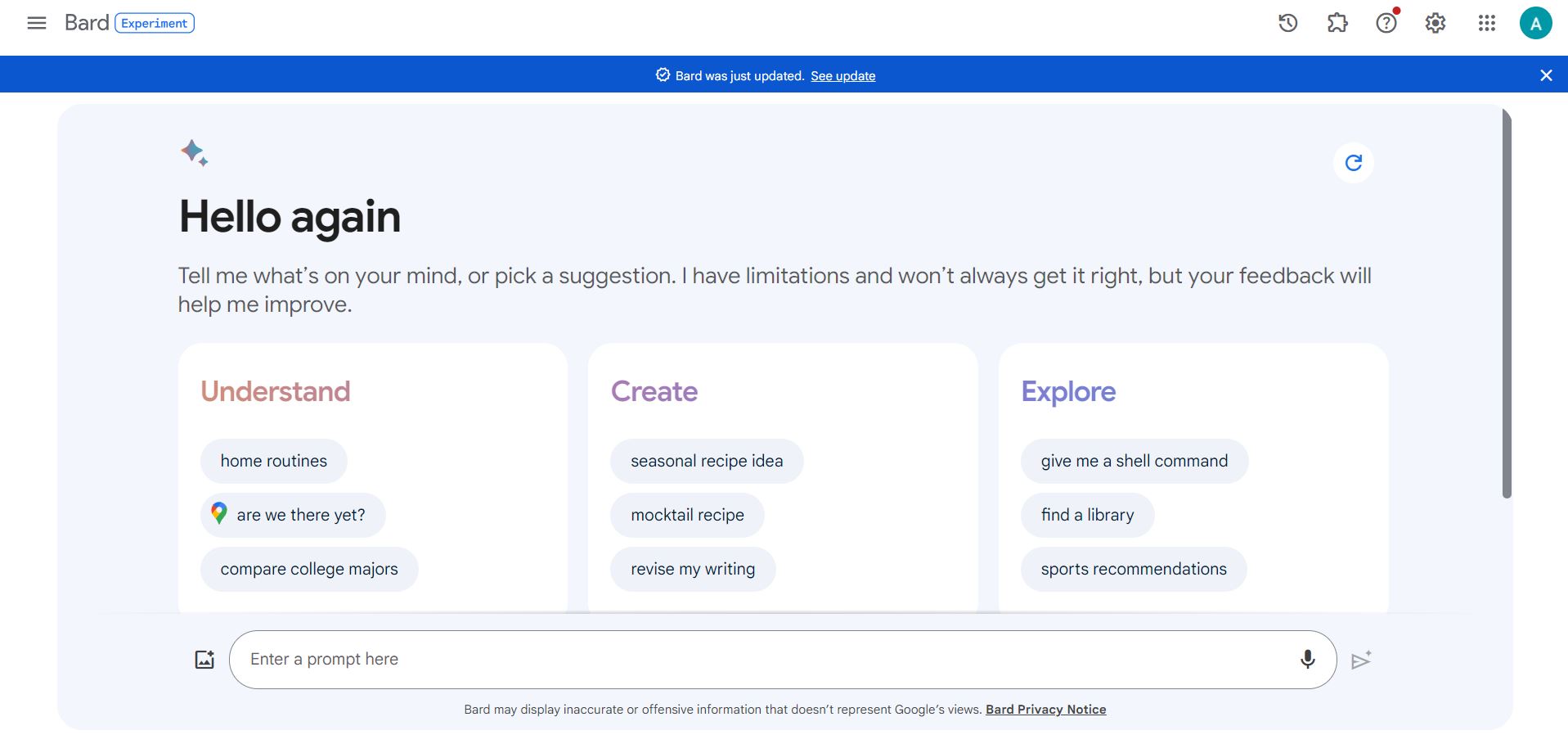Click the 'Enter a prompt here' field
Screen dimensions: 1568x735
(x=783, y=660)
